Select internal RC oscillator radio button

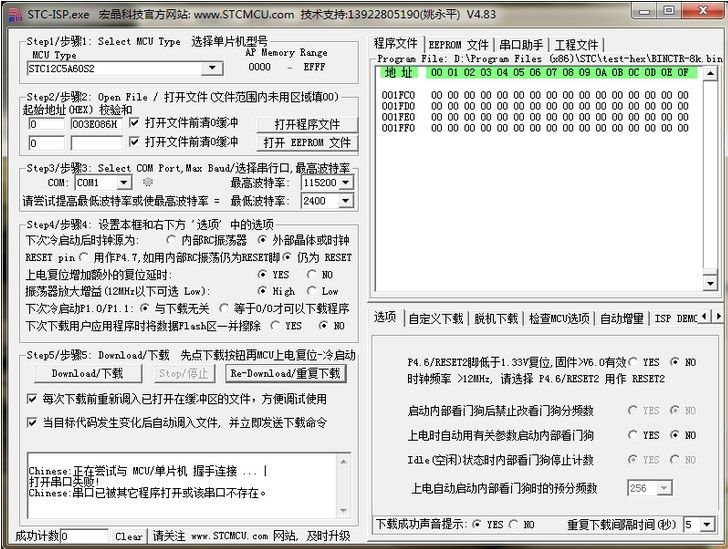coord(171,241)
